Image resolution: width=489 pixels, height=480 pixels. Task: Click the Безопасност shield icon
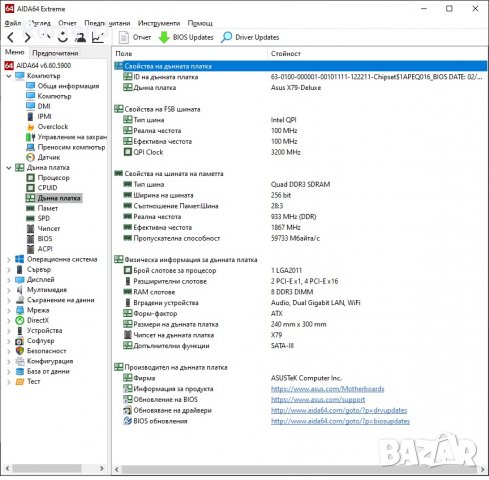[20, 351]
